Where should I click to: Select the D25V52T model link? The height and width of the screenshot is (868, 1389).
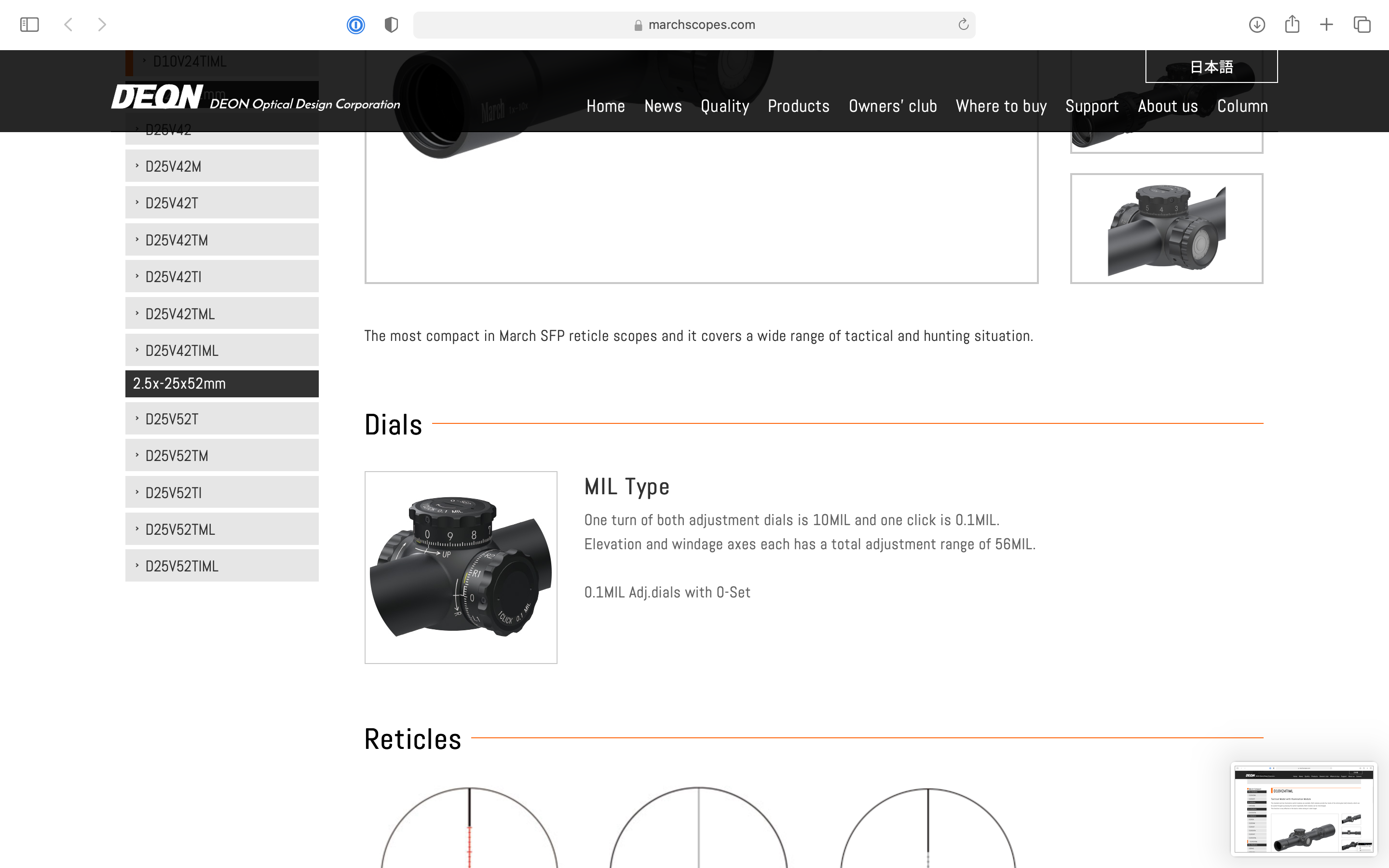(221, 419)
